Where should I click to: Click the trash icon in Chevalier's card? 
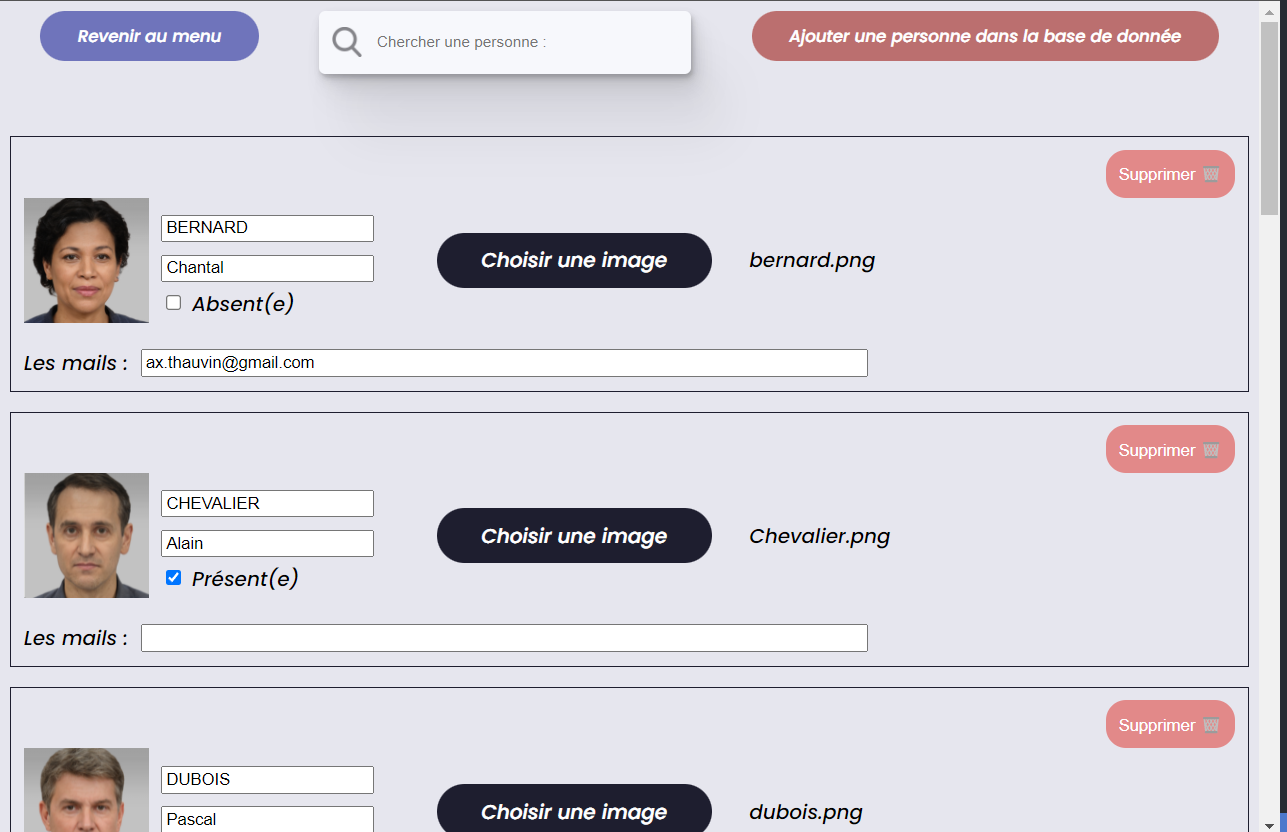point(1211,450)
